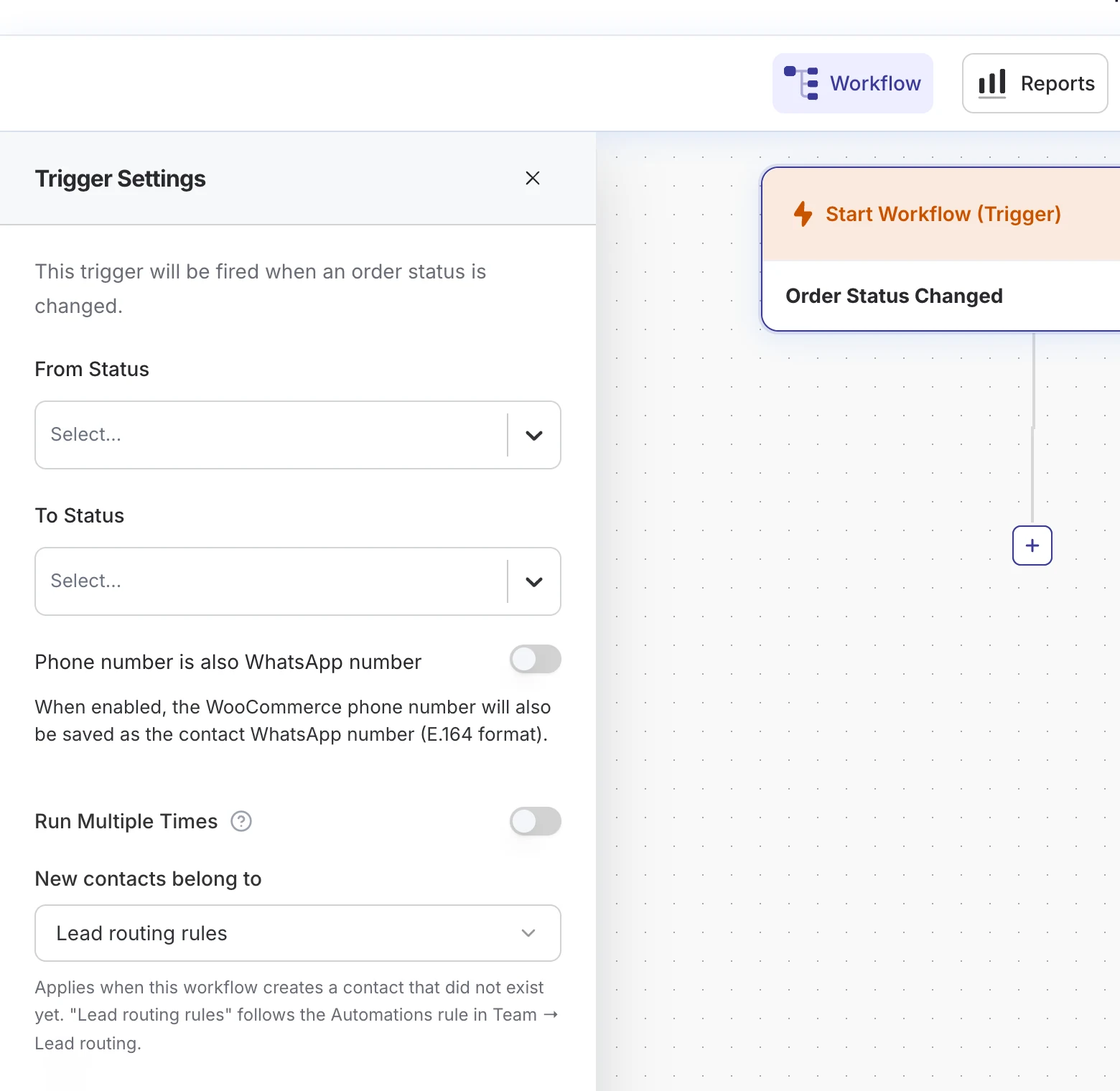Click the To Status label

[x=80, y=515]
